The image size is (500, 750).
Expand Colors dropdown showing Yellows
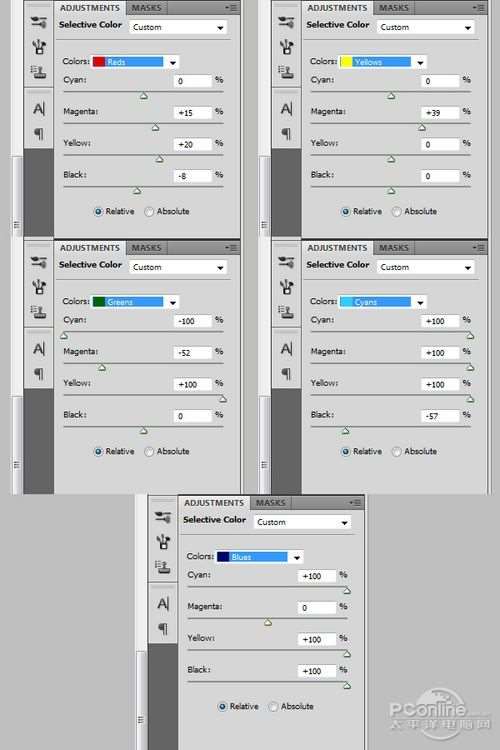click(382, 62)
